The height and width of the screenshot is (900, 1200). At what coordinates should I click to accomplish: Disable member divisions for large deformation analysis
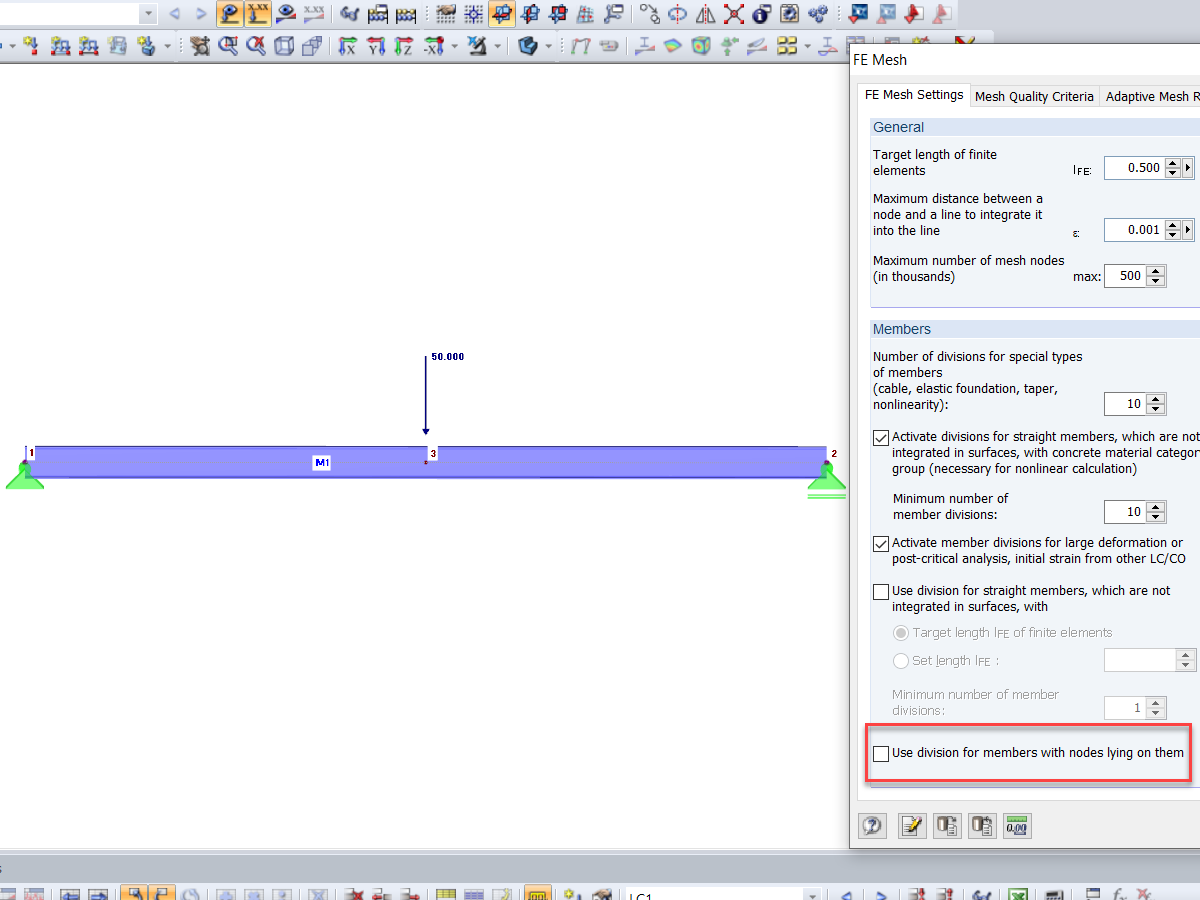(881, 543)
